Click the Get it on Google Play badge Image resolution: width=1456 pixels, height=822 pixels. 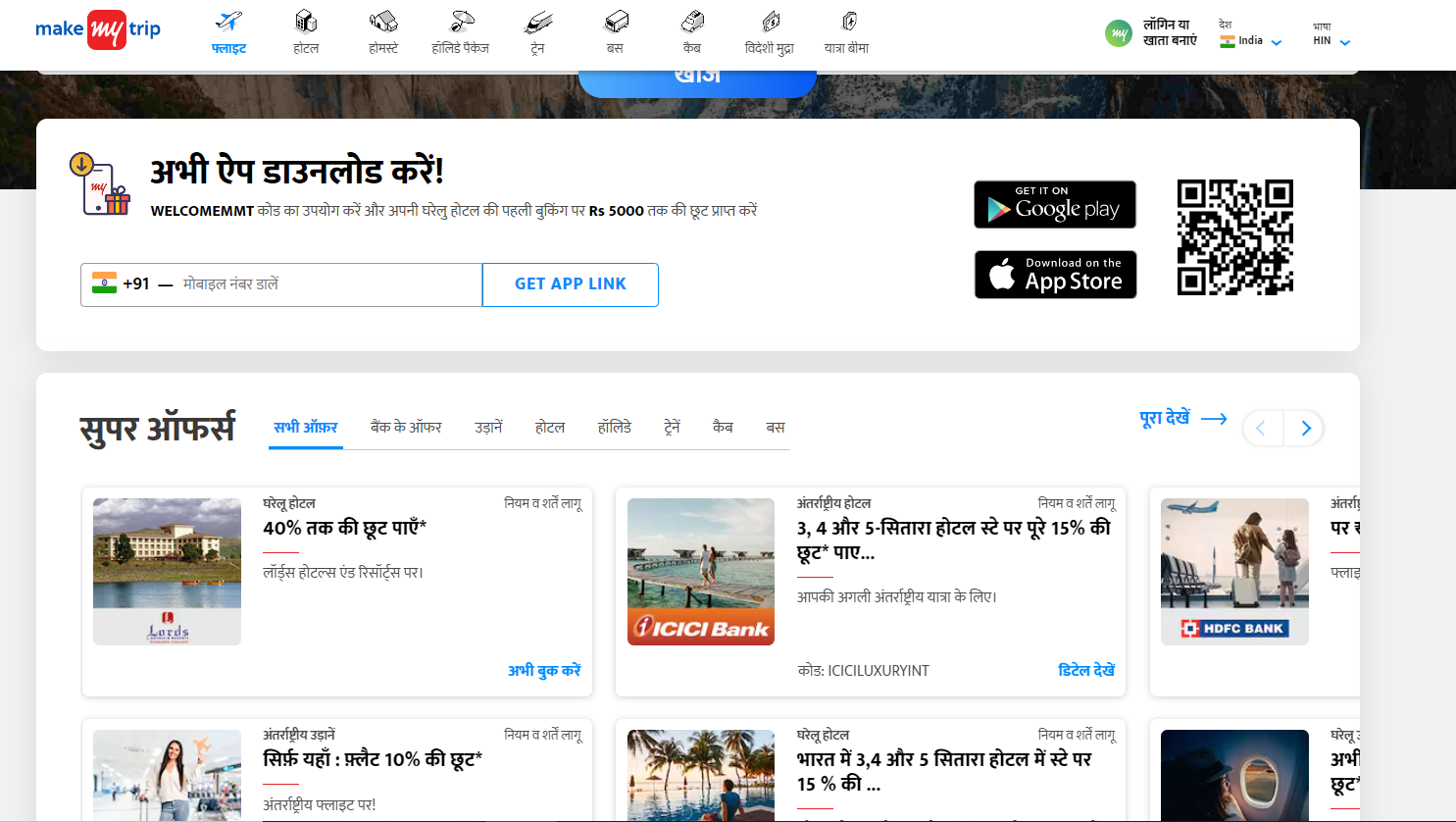click(1055, 204)
